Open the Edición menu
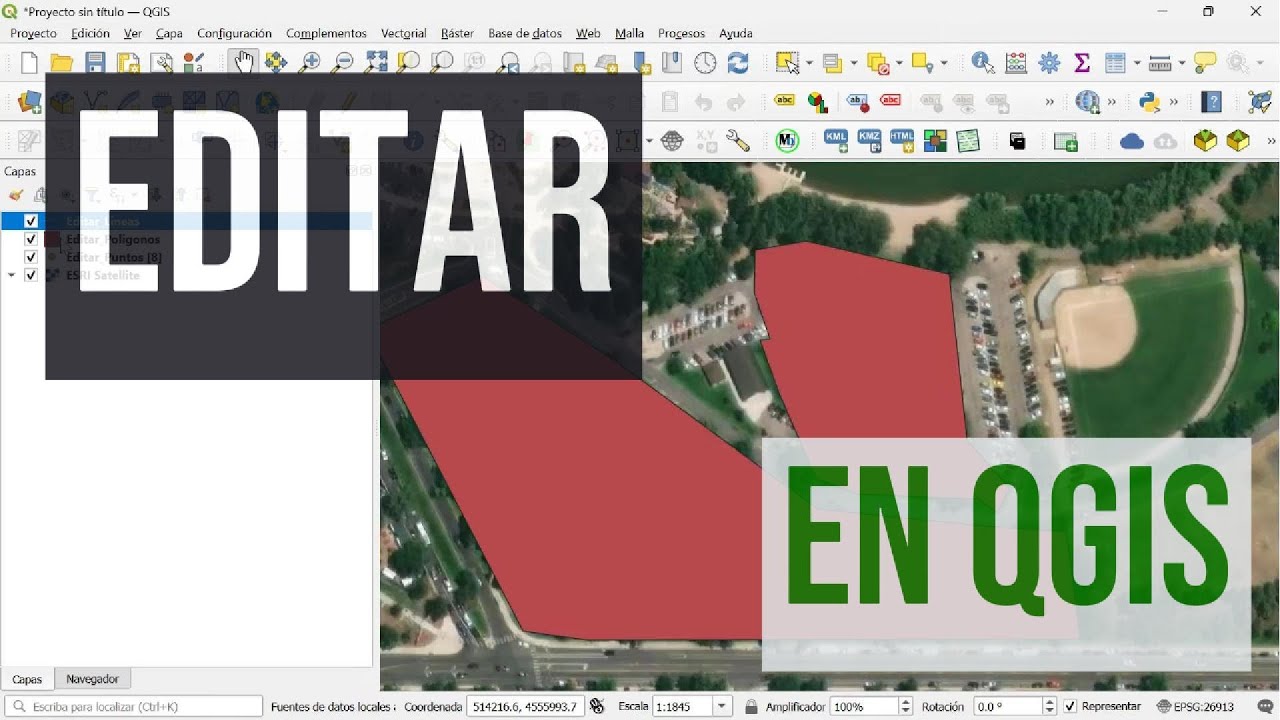 pyautogui.click(x=90, y=33)
